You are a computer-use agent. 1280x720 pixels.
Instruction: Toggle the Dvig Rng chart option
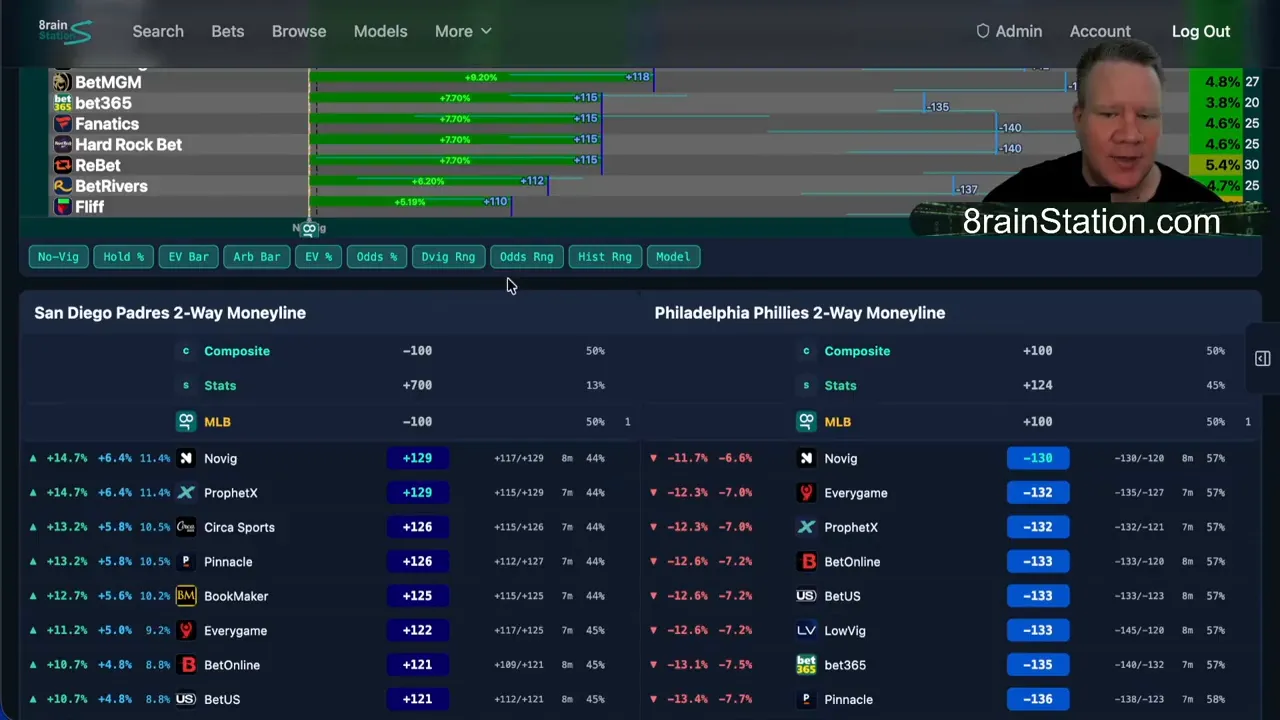pyautogui.click(x=448, y=257)
